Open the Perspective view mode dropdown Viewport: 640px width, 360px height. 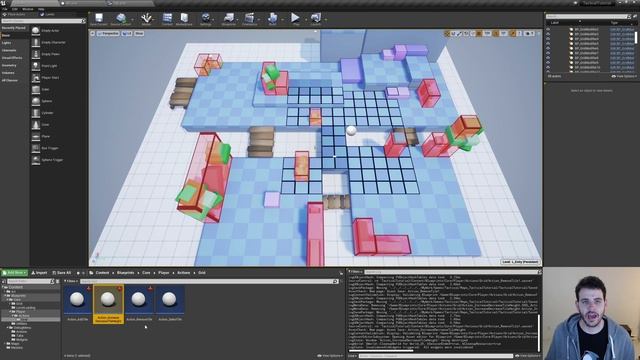[109, 33]
